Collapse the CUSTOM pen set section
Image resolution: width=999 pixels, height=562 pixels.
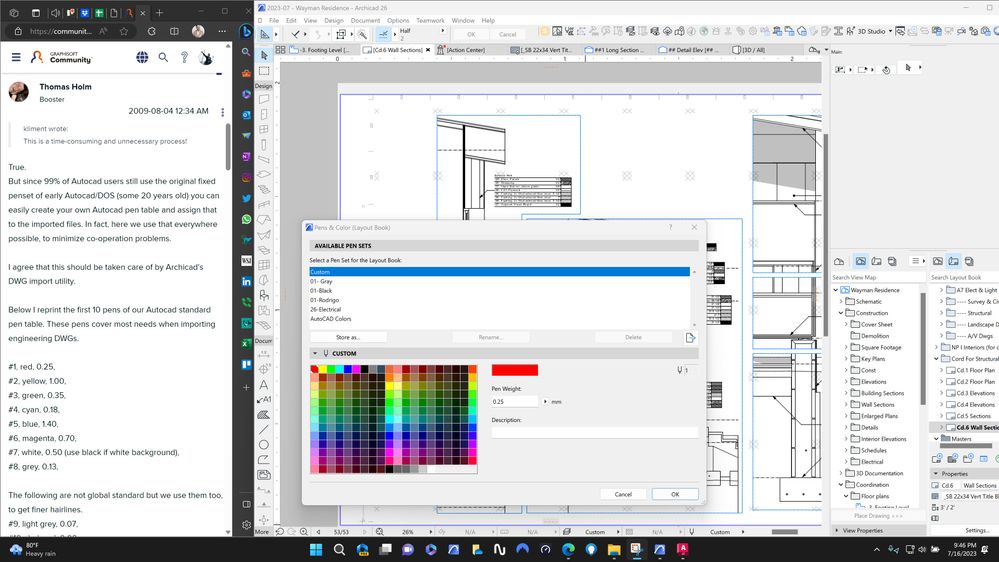[315, 354]
